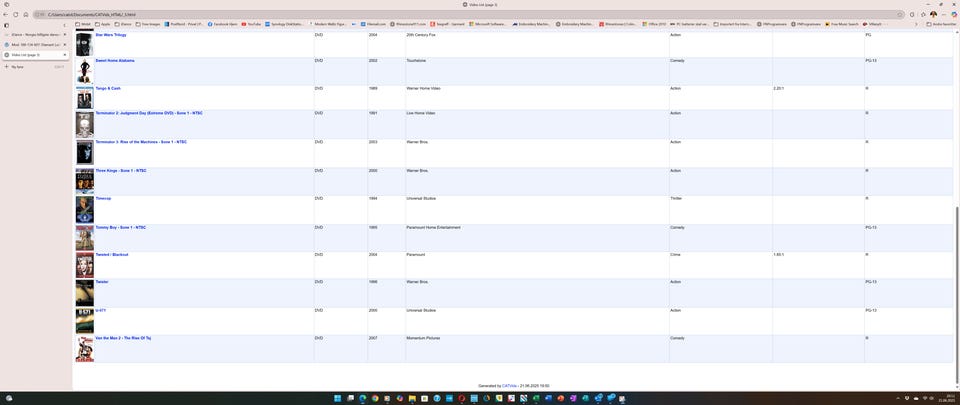Click the page vertical scrollbar thumb
Viewport: 960px width, 405px height.
(956, 297)
